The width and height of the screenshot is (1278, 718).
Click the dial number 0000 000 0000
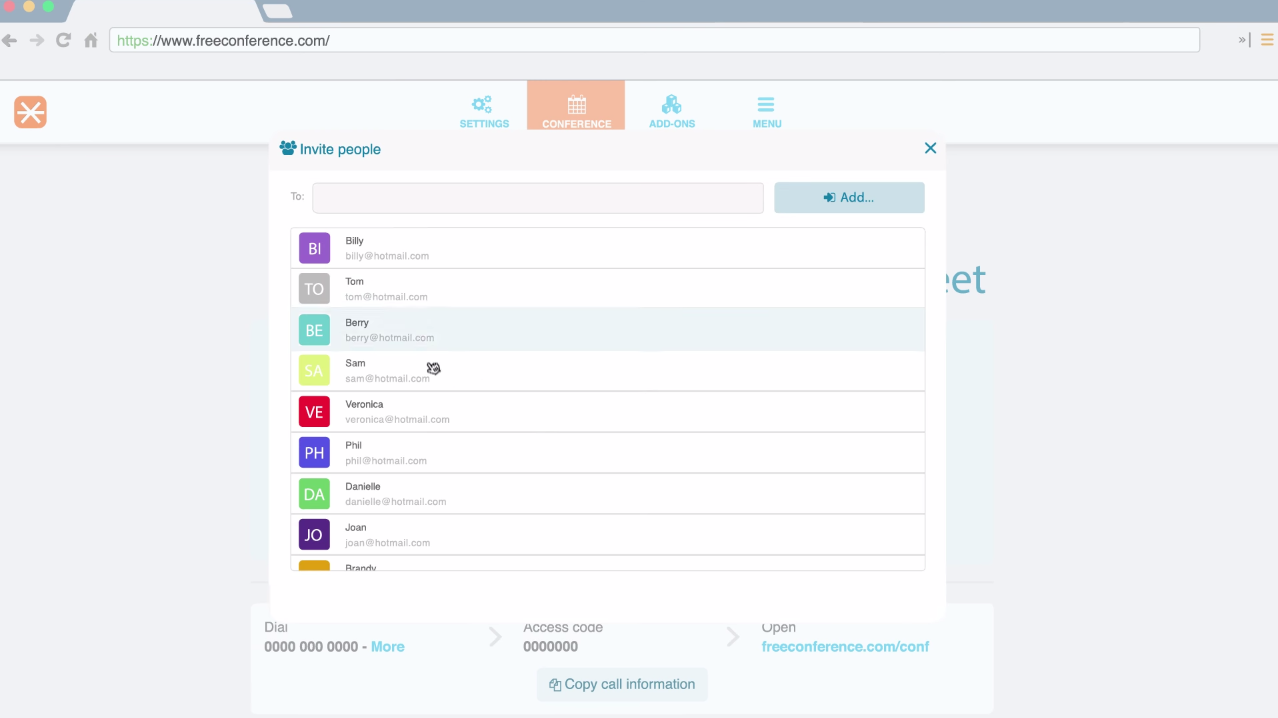(x=311, y=647)
